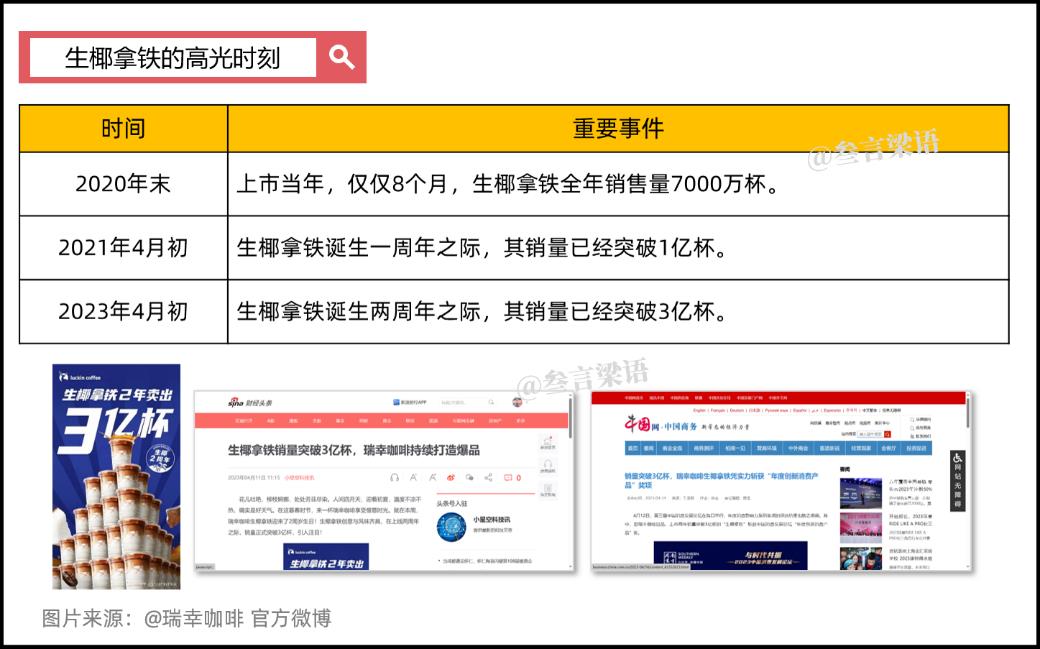The height and width of the screenshot is (649, 1040).
Task: Open the 新浪财经APP link in Sina header
Action: [x=410, y=402]
